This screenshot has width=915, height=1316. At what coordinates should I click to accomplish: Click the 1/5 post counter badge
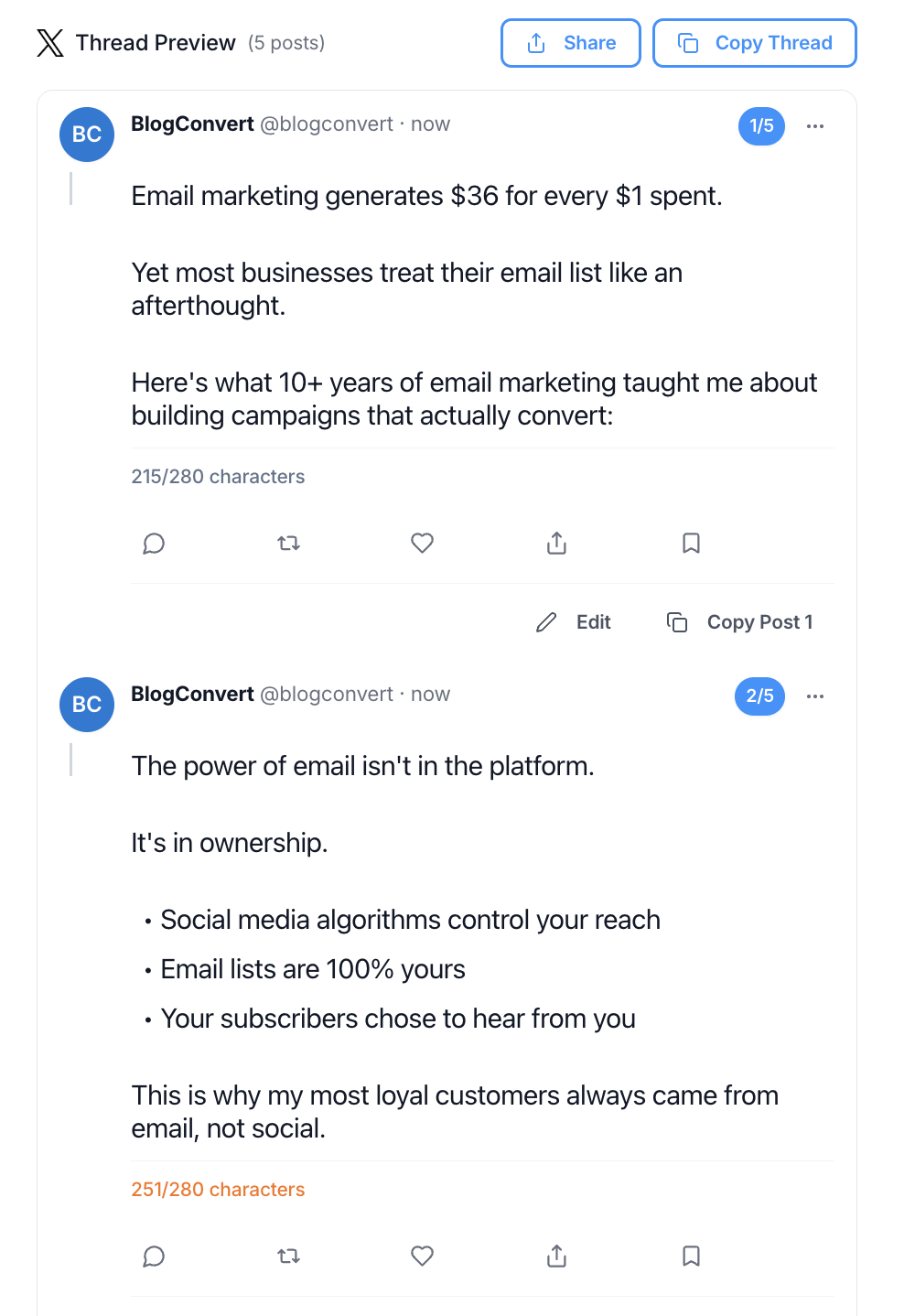click(x=761, y=126)
